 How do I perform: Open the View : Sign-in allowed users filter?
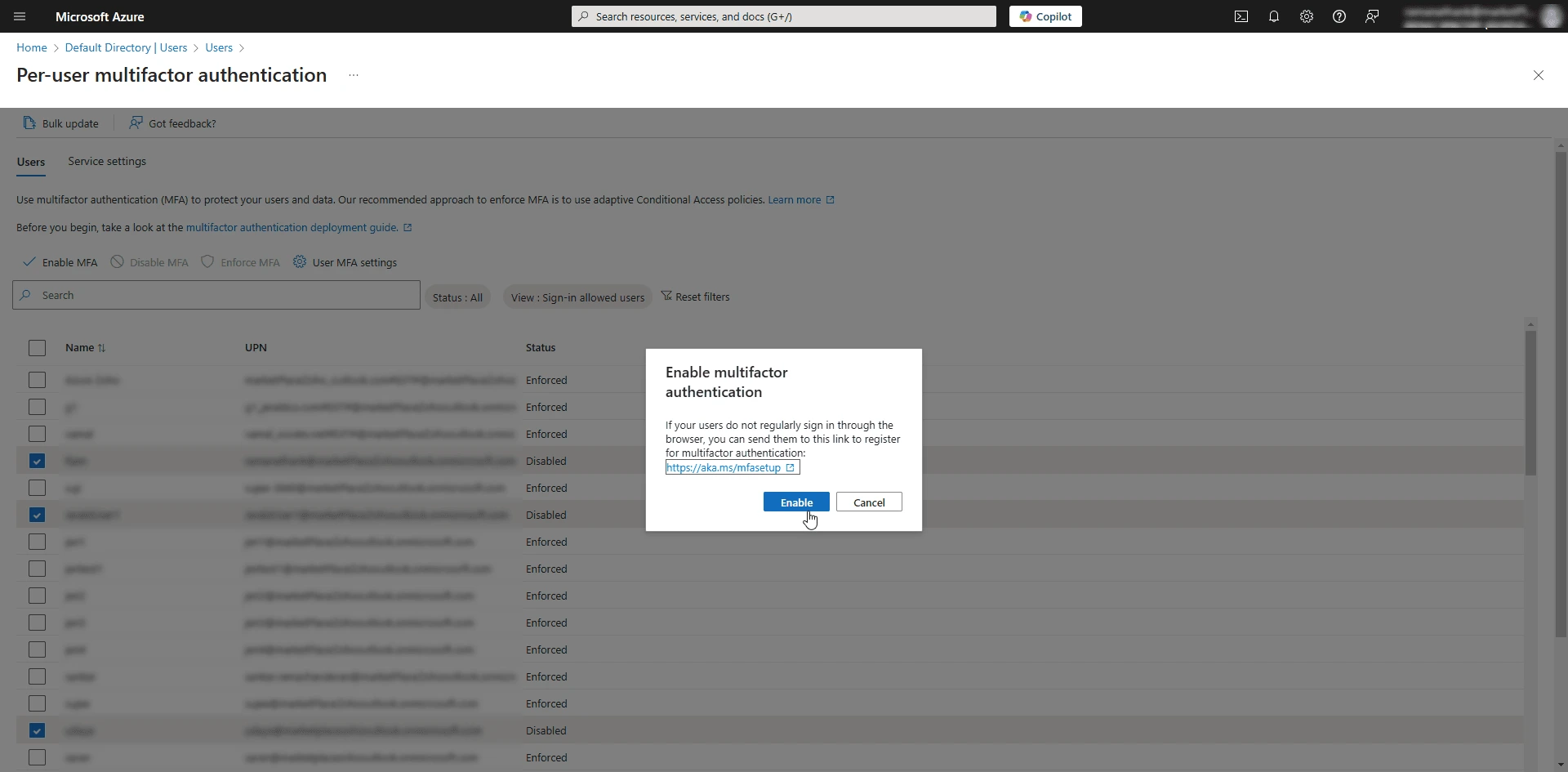pyautogui.click(x=577, y=297)
